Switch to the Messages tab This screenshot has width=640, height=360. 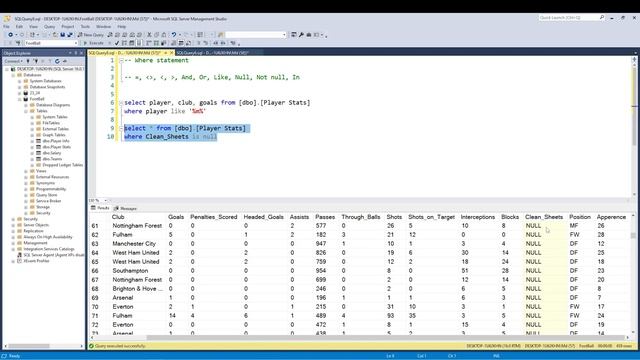[126, 208]
